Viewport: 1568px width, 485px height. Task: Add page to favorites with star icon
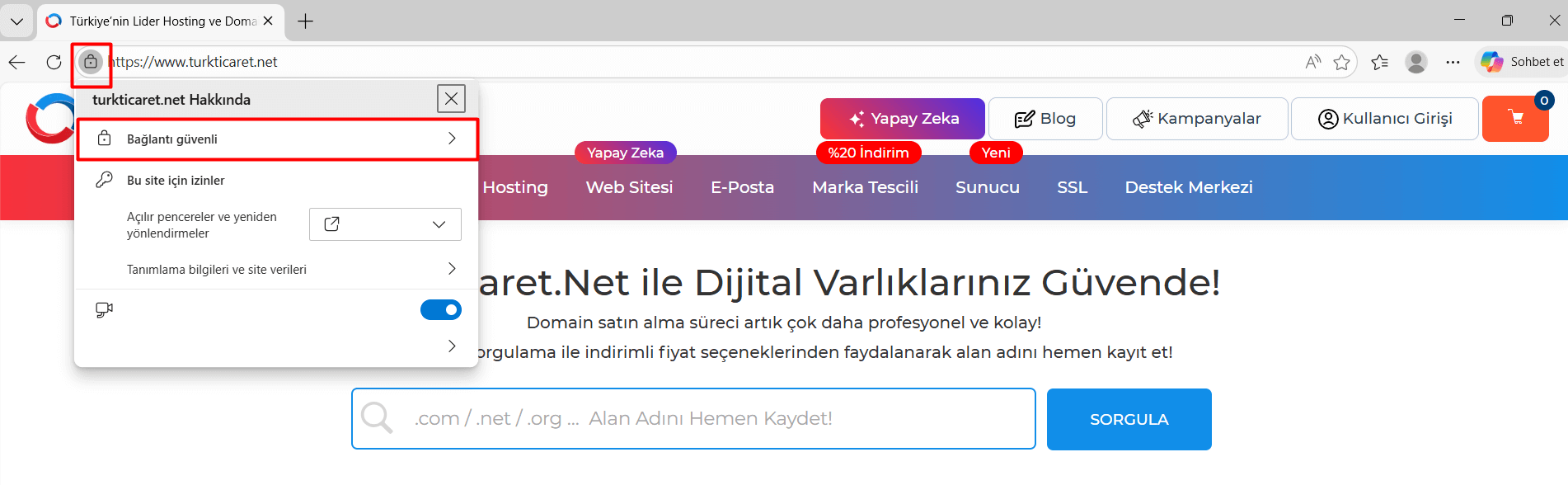coord(1341,62)
